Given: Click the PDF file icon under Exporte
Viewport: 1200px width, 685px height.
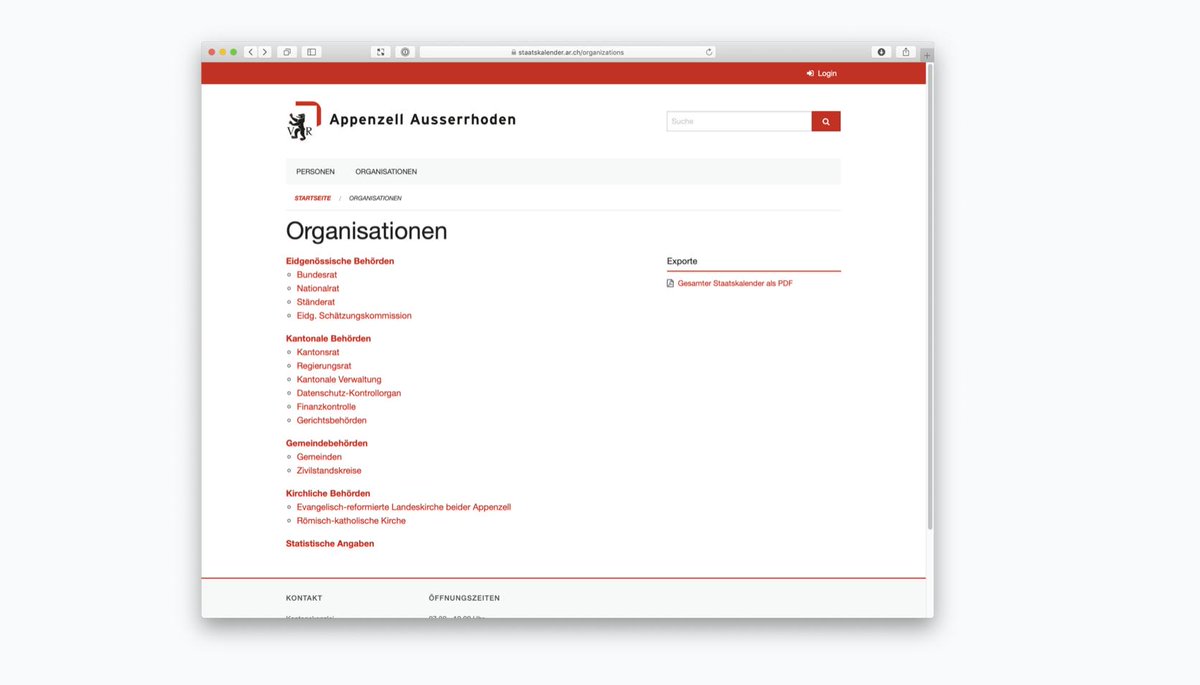Looking at the screenshot, I should click(671, 283).
